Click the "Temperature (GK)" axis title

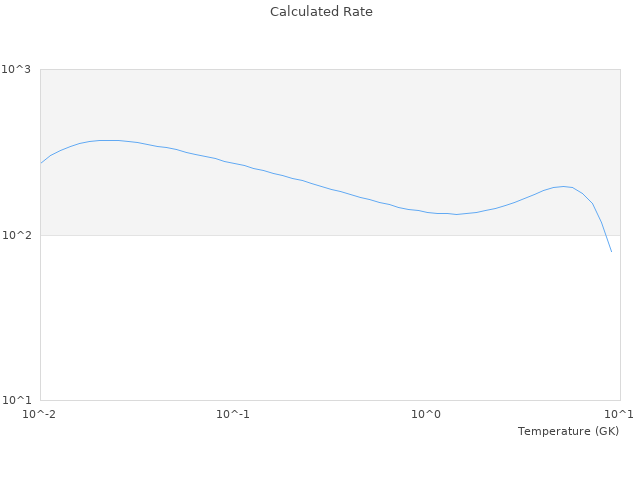pos(568,431)
